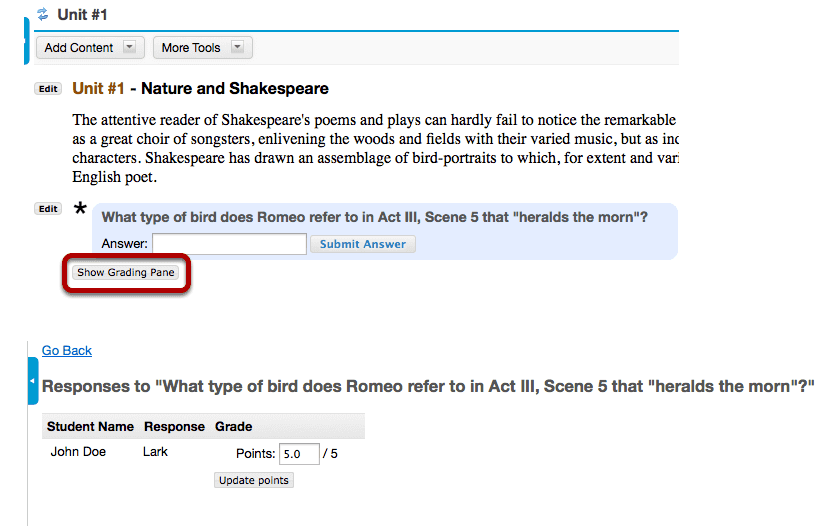Image resolution: width=830 pixels, height=526 pixels.
Task: Select the John Doe student name cell
Action: click(78, 452)
